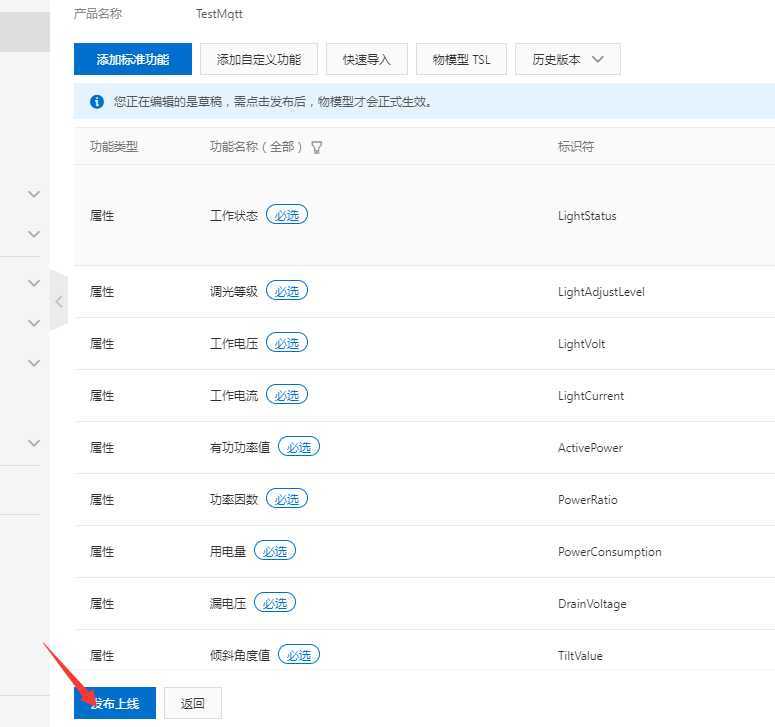This screenshot has height=727, width=775.
Task: Select the PowerRatio identifier text
Action: tap(588, 500)
